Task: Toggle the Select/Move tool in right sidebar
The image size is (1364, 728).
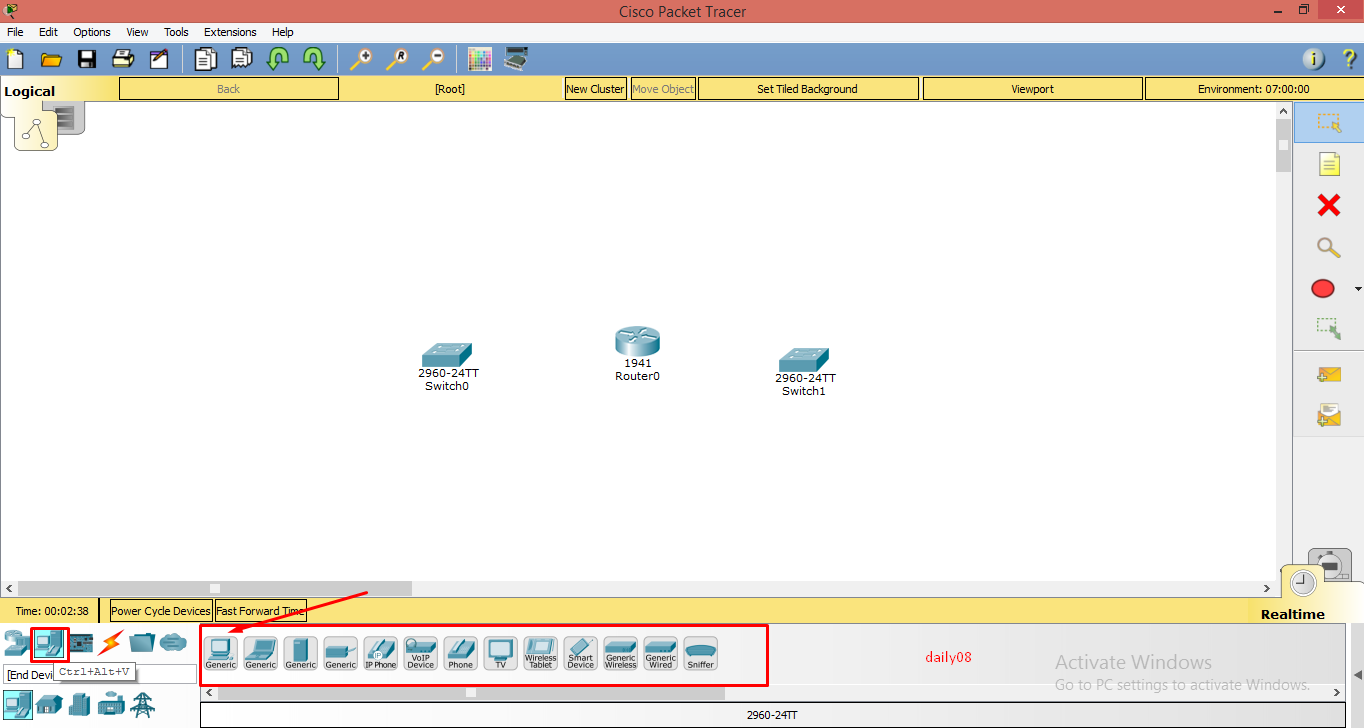Action: tap(1330, 122)
